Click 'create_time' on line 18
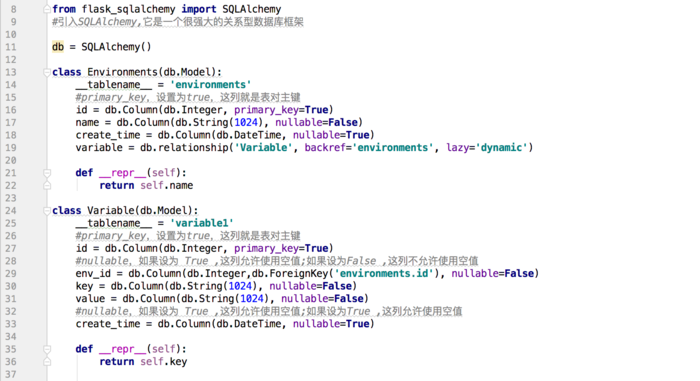The height and width of the screenshot is (381, 700). [x=108, y=135]
